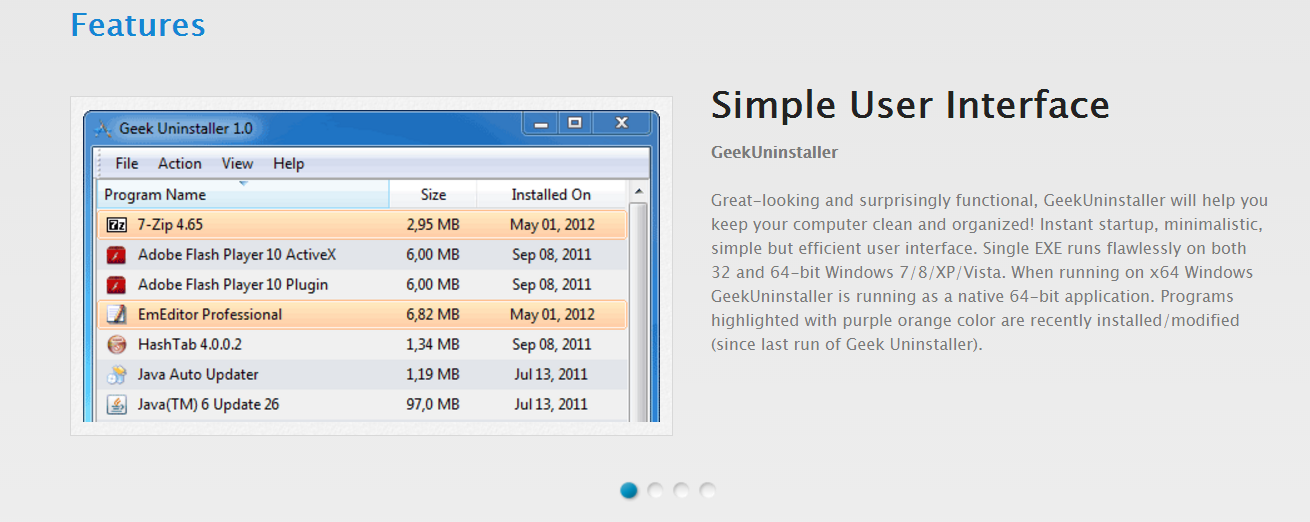Screen dimensions: 1310x522
Task: Click the Java Auto Updater icon
Action: click(117, 375)
